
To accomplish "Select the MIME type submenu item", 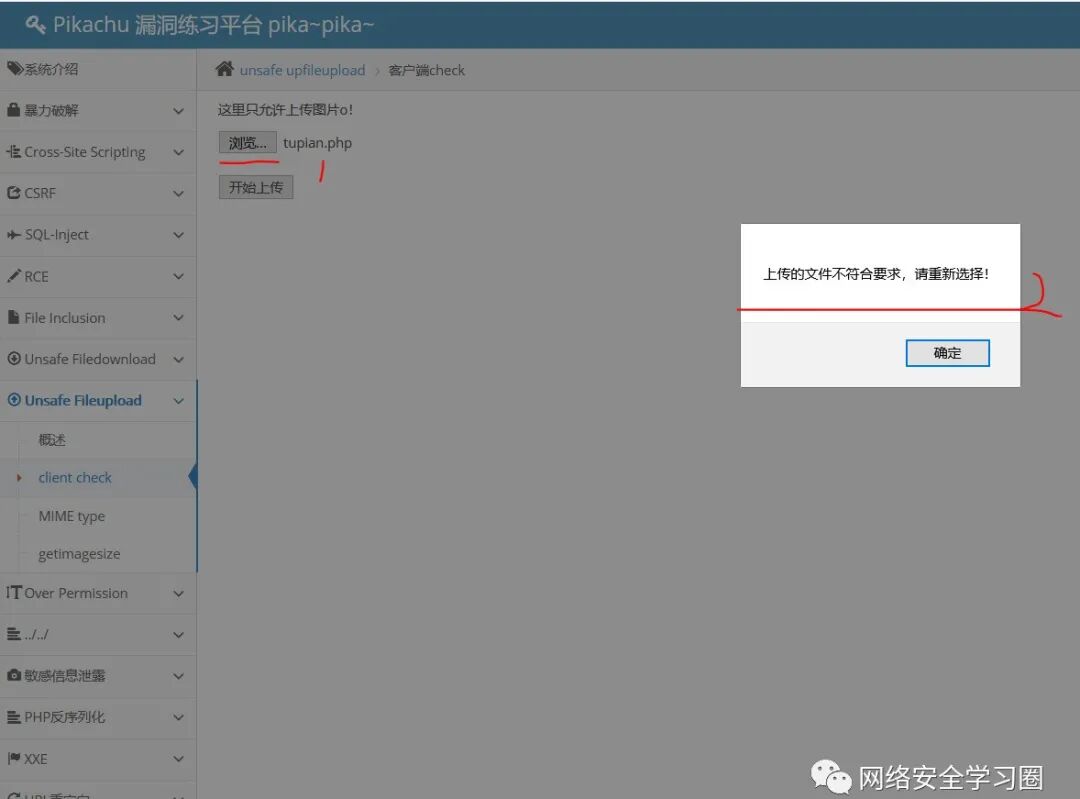I will (x=72, y=516).
